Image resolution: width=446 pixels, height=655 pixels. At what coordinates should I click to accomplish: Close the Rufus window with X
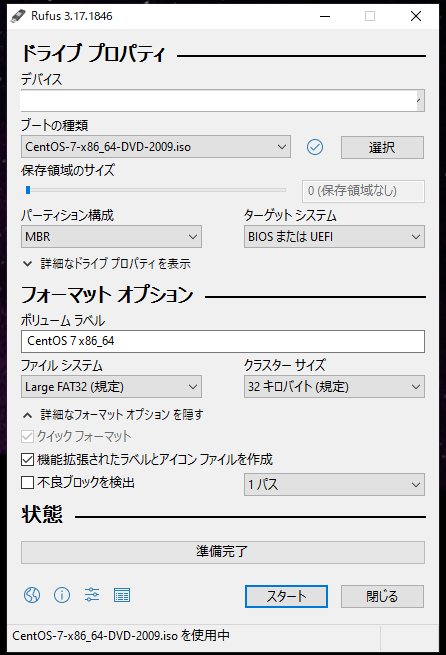[416, 16]
